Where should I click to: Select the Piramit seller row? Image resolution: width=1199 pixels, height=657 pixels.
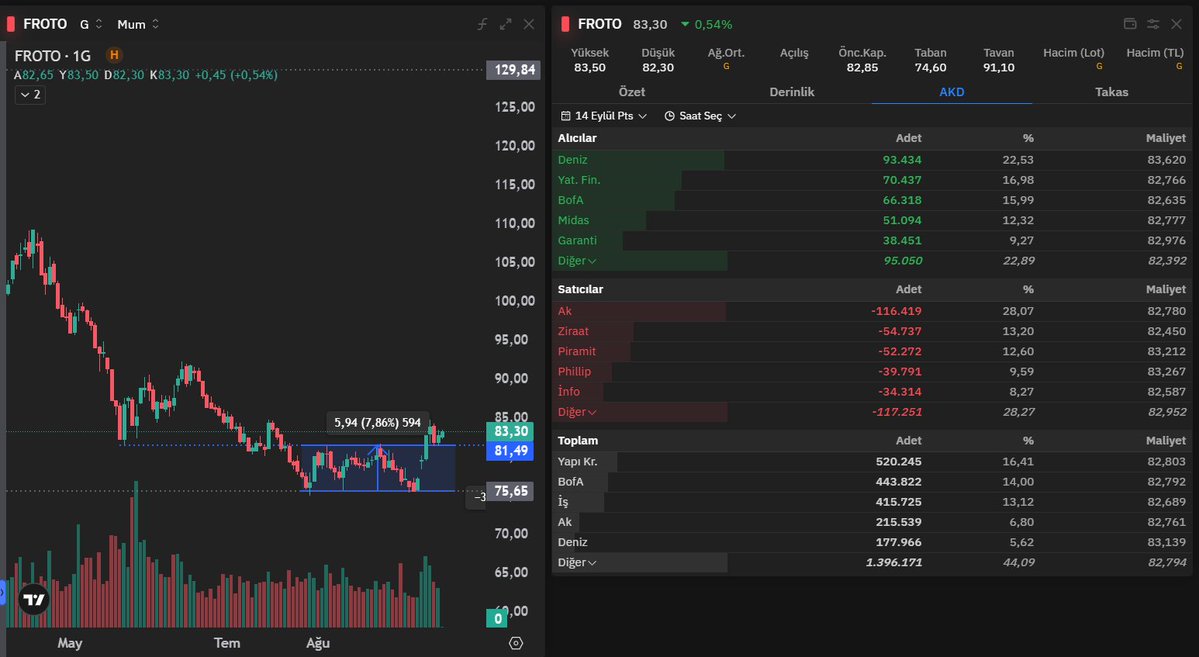coord(872,352)
